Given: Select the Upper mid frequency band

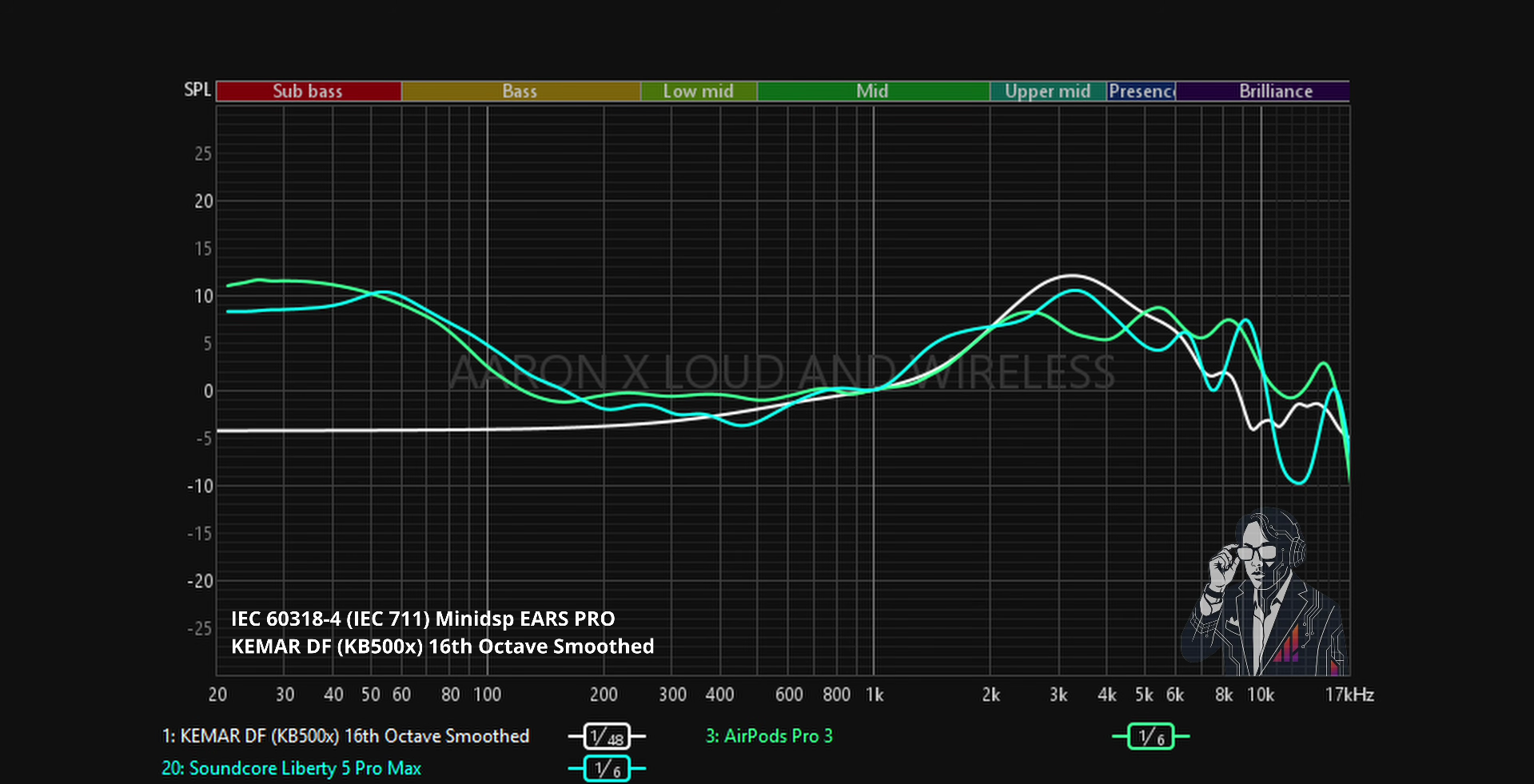Looking at the screenshot, I should coord(1048,91).
